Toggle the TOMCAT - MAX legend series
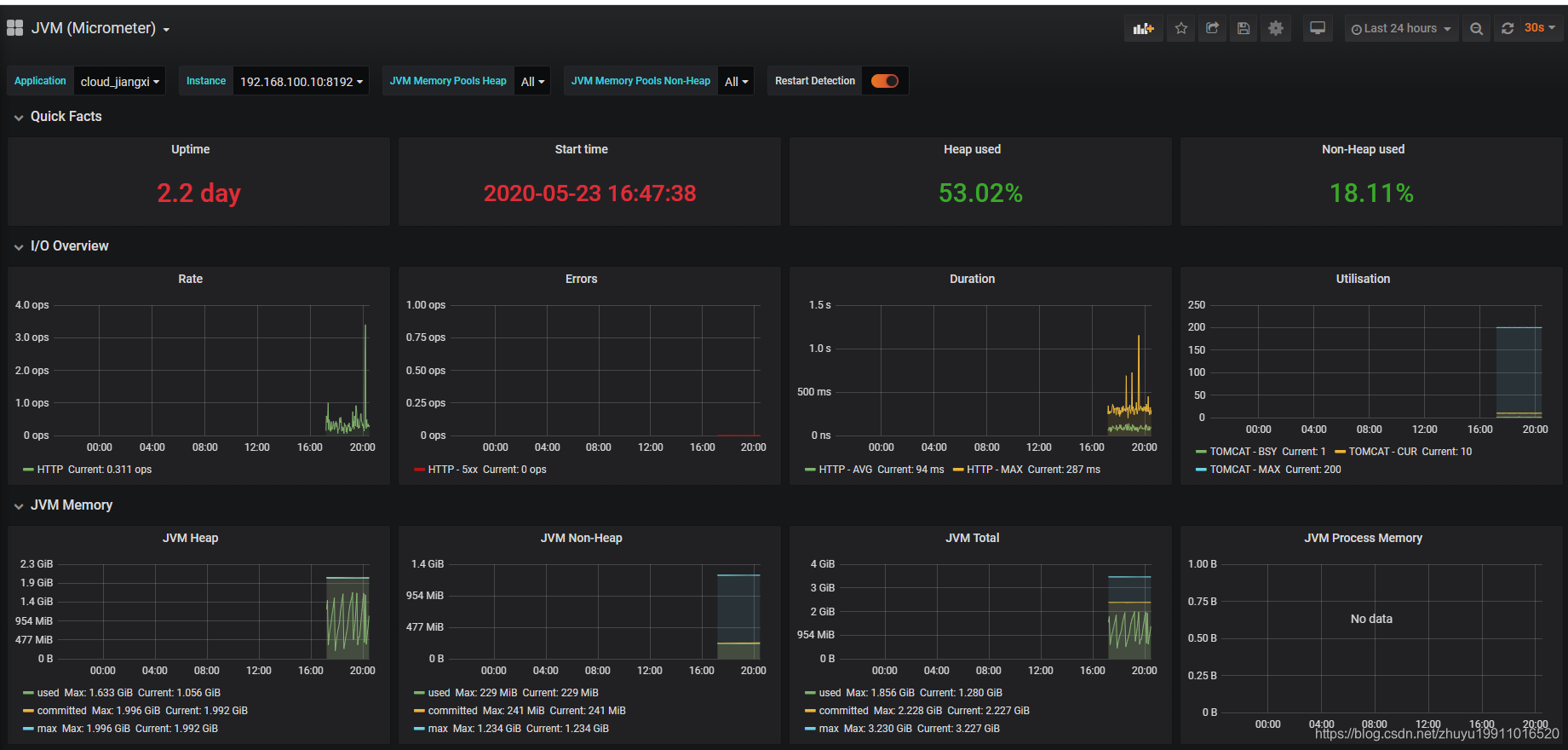This screenshot has width=1568, height=750. click(1245, 470)
